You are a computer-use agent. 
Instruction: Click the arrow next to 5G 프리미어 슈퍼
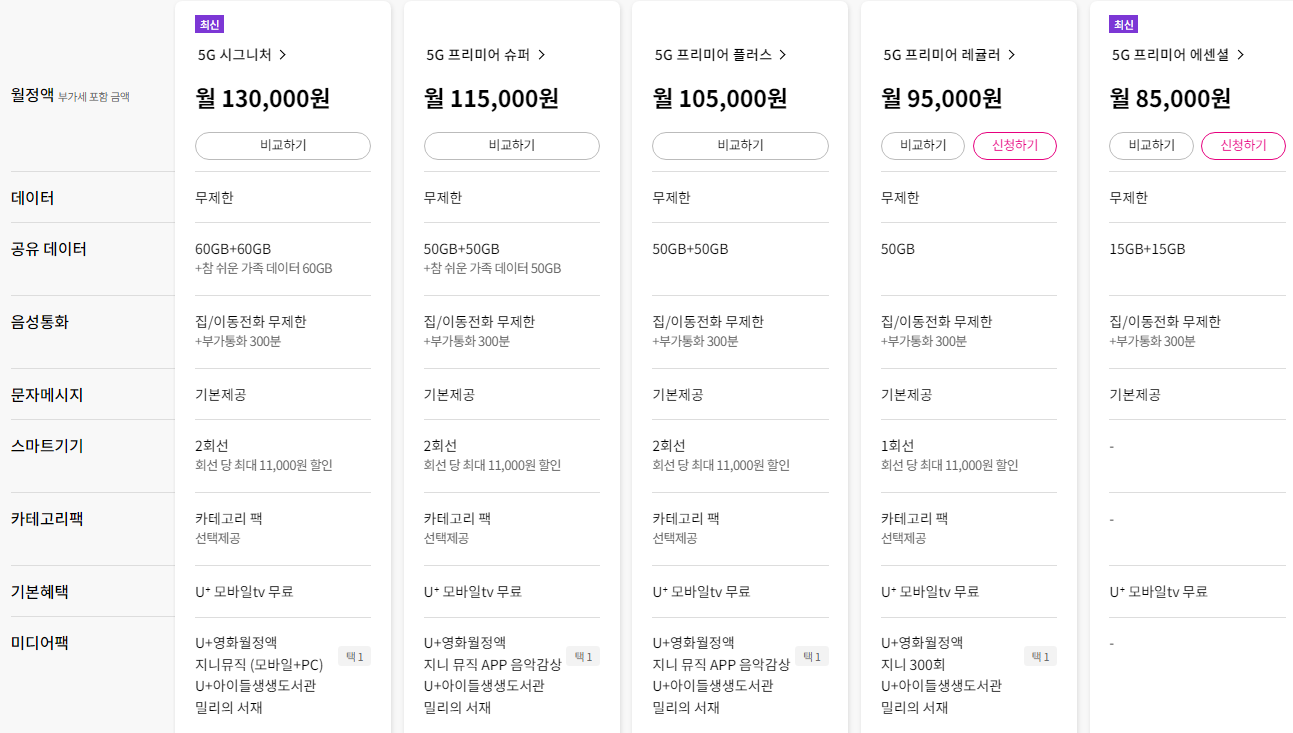click(x=541, y=55)
